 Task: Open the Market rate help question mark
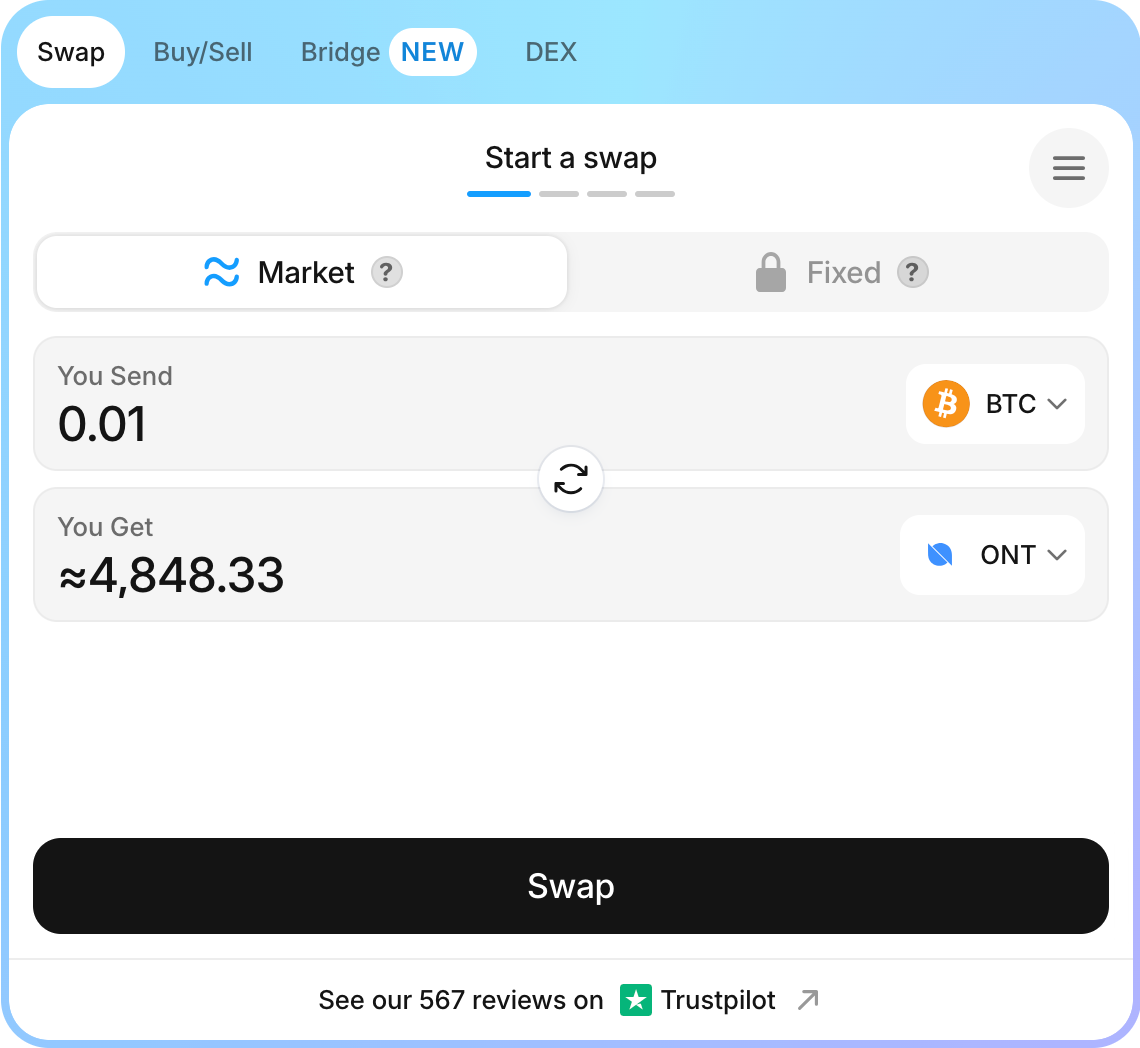[x=387, y=273]
